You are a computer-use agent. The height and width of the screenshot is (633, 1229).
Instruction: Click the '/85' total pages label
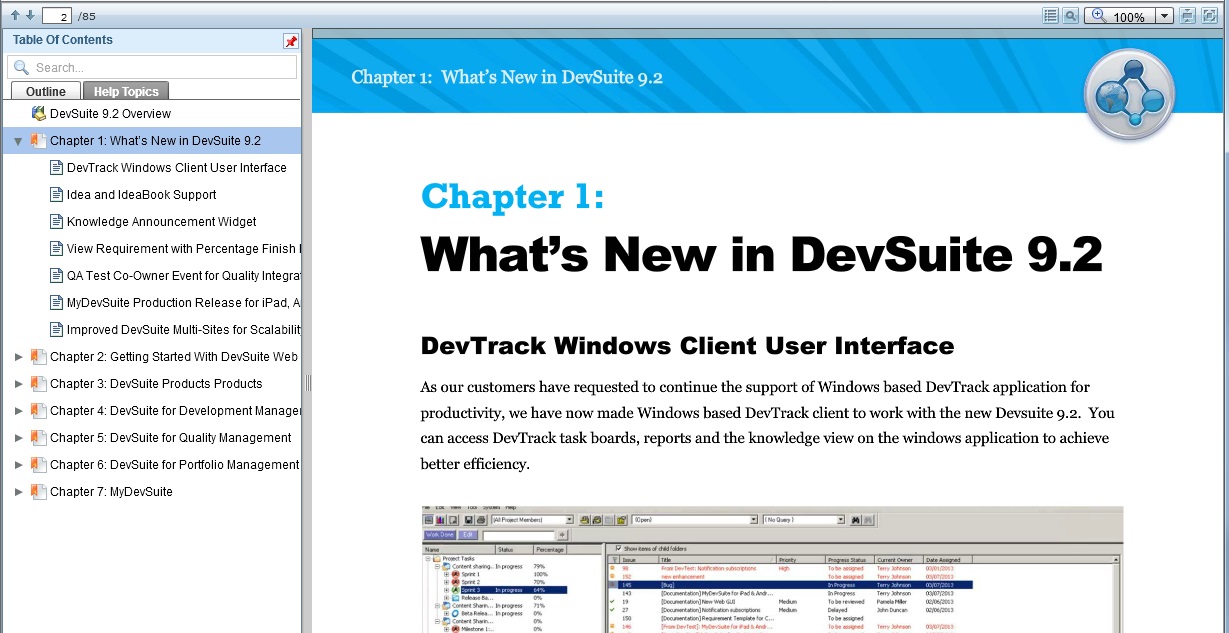(87, 16)
